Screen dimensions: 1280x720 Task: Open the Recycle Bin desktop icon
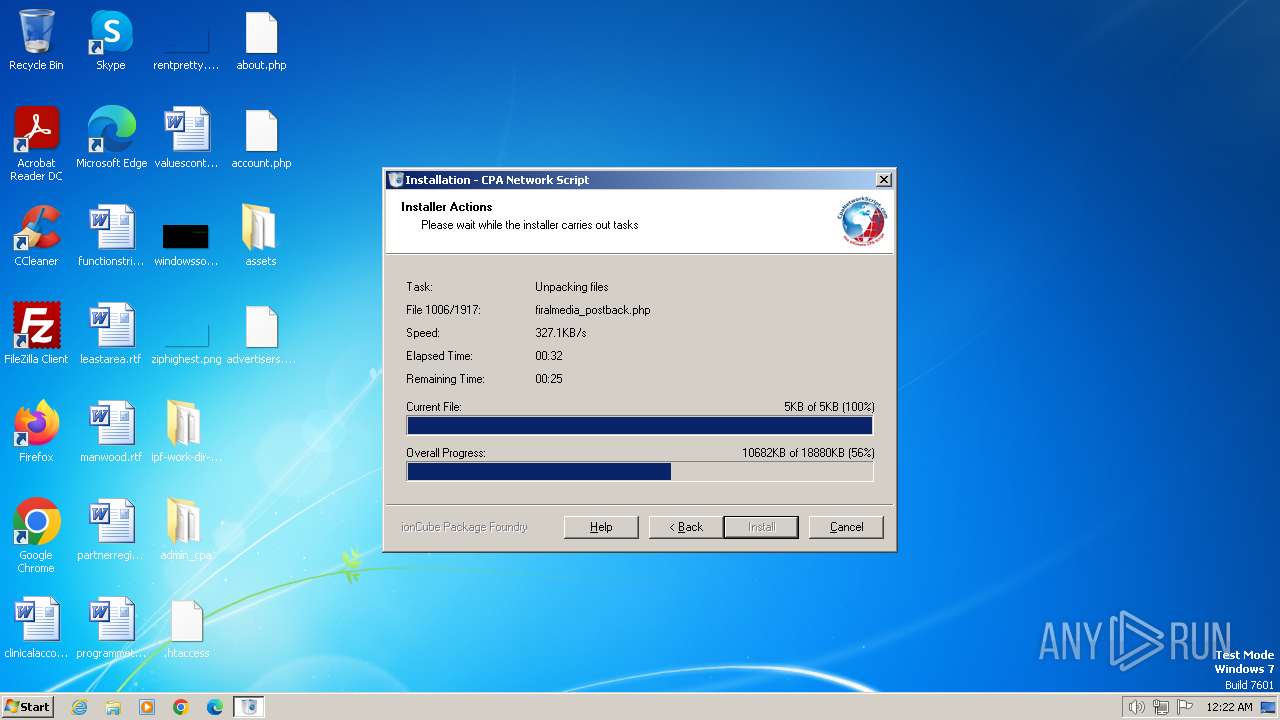tap(36, 40)
